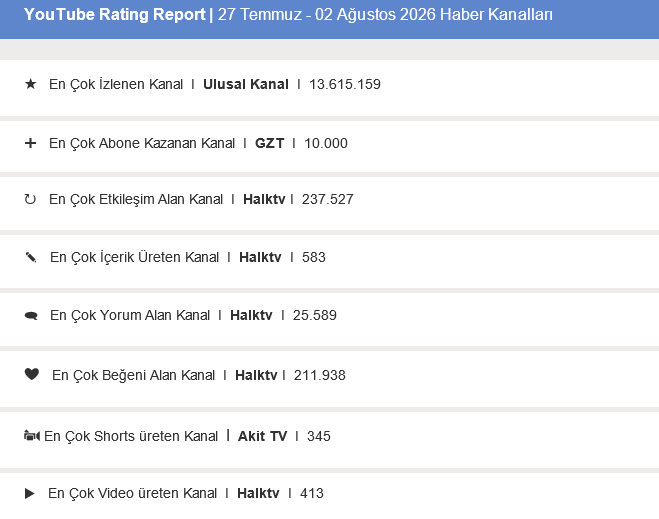659x519 pixels.
Task: Select Akit TV channel name
Action: (x=262, y=436)
